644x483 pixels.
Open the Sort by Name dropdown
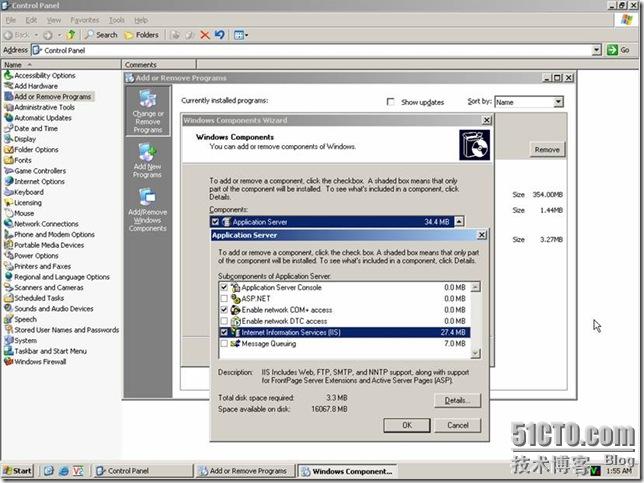tap(558, 101)
